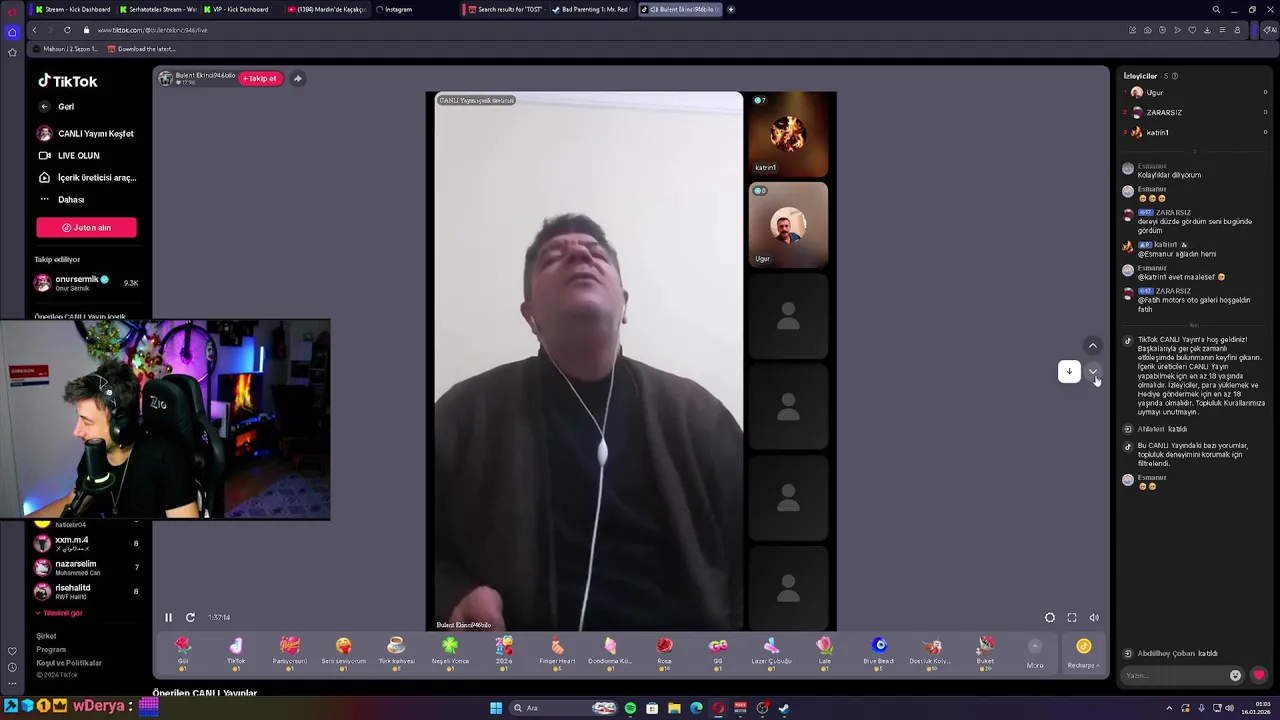Open Program footer link

pos(51,650)
